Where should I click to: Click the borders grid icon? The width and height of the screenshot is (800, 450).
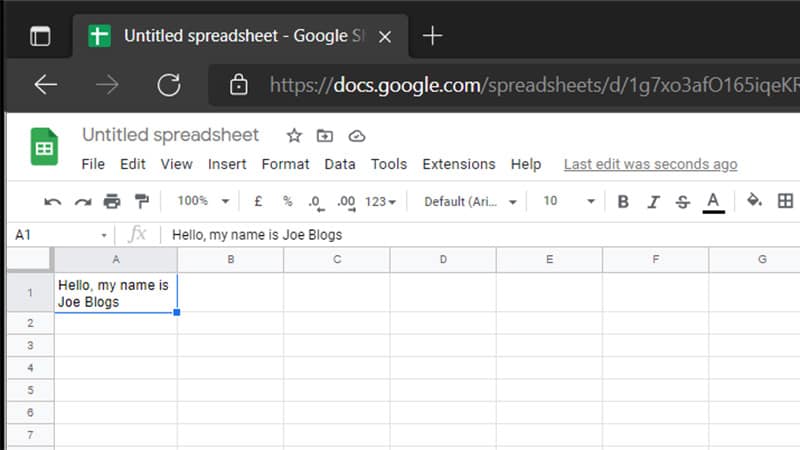(x=785, y=201)
